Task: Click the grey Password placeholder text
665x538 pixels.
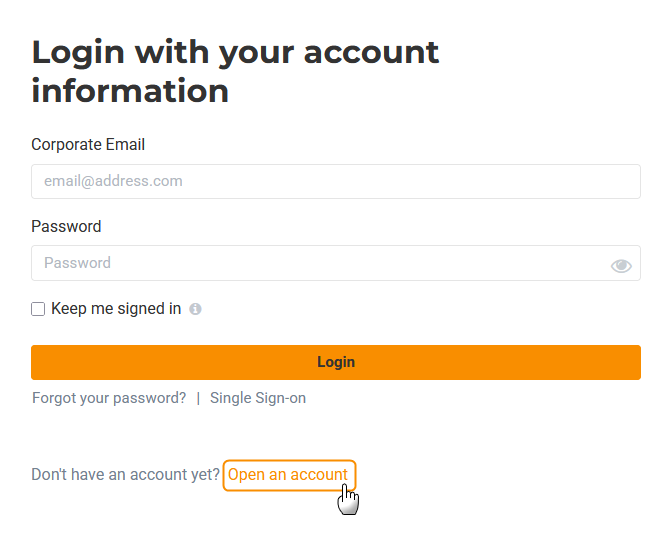Action: [x=77, y=264]
